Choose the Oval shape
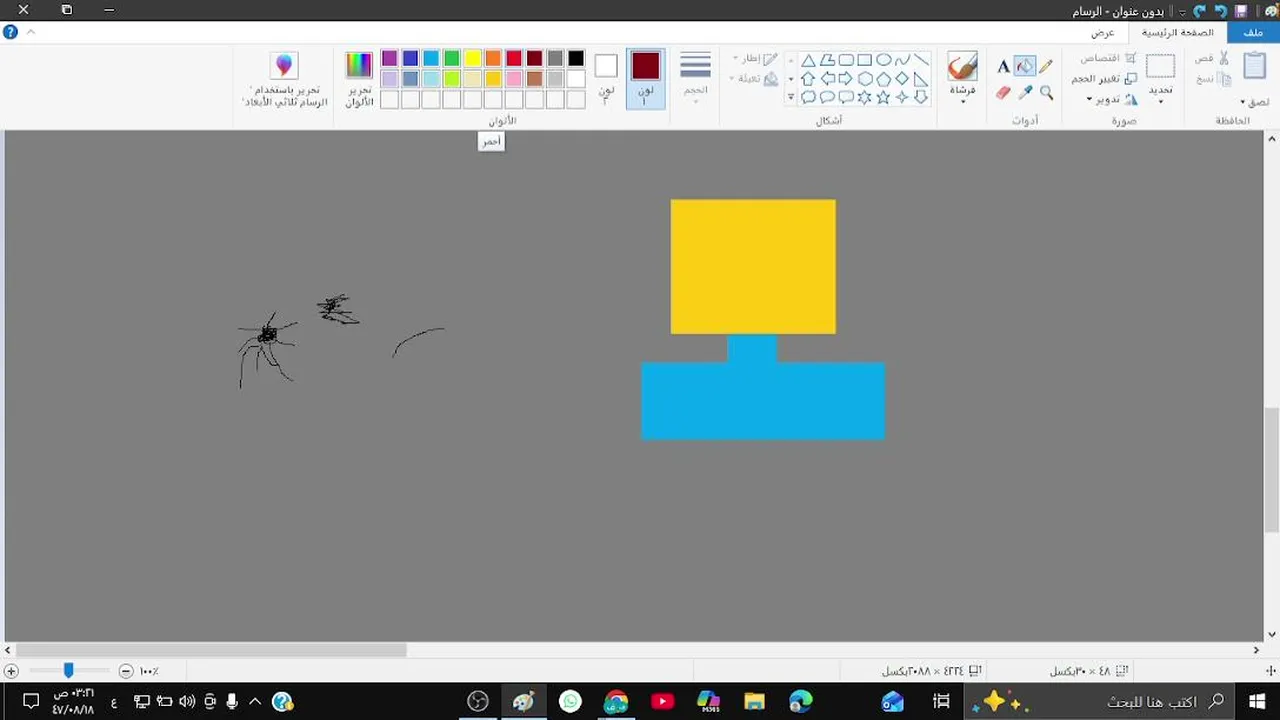Image resolution: width=1280 pixels, height=720 pixels. click(x=884, y=60)
